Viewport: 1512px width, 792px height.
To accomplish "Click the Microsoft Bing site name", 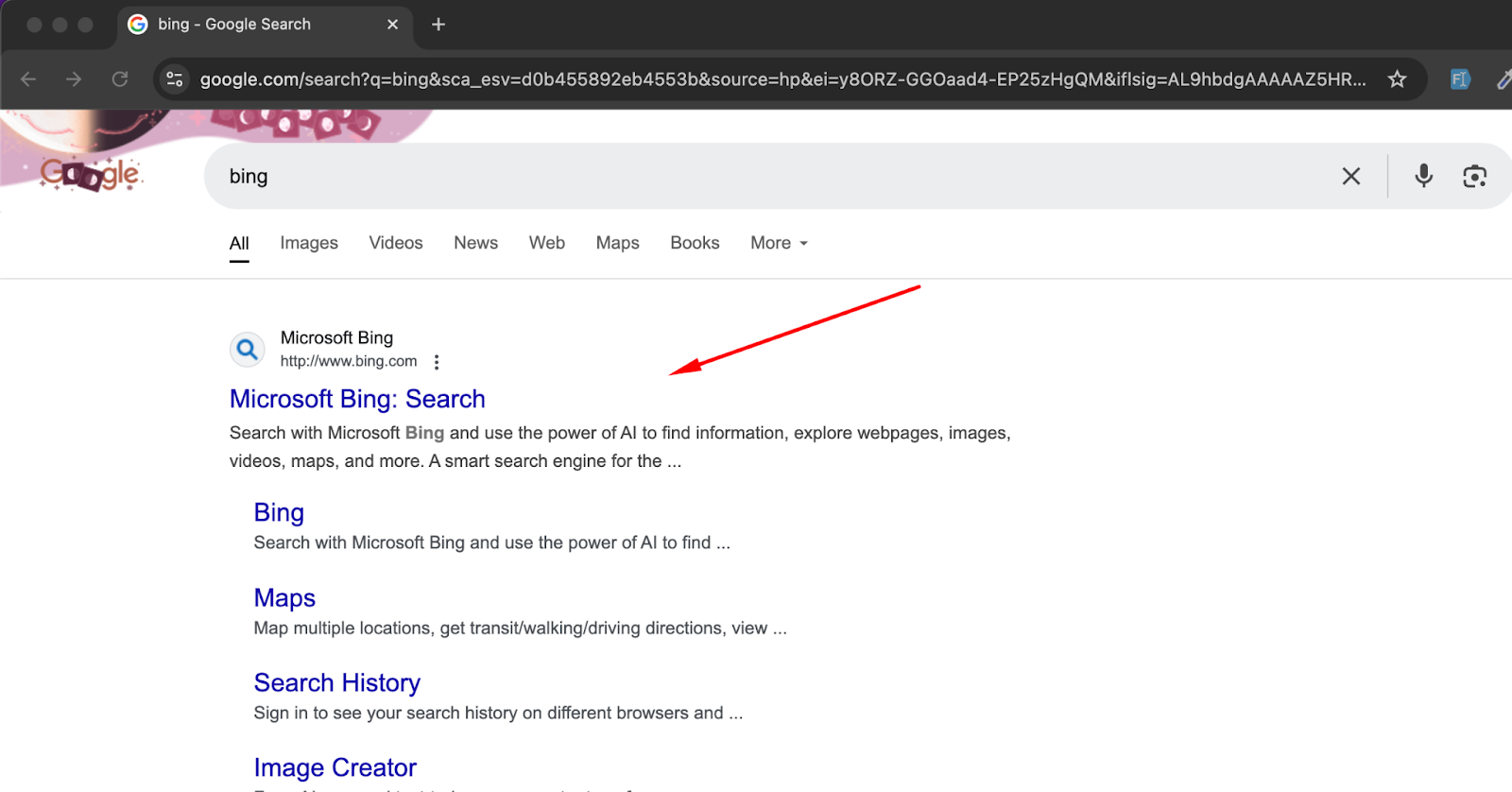I will click(x=336, y=337).
